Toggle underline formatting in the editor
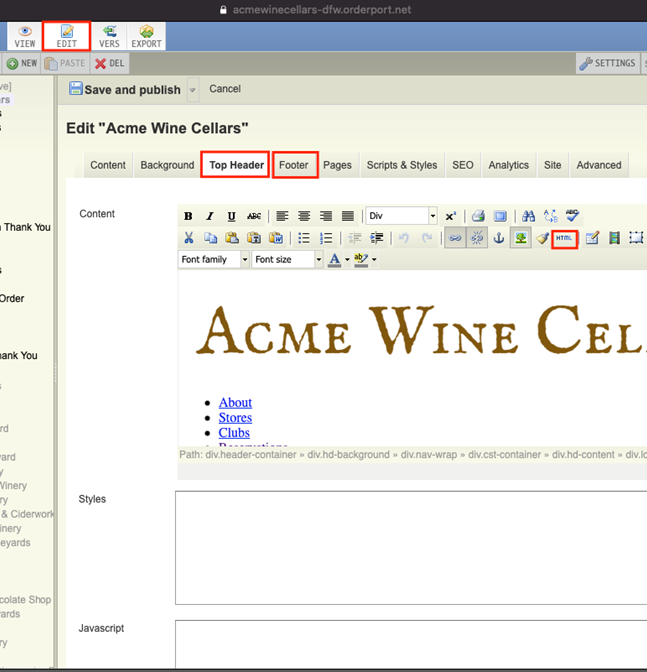Image resolution: width=647 pixels, height=672 pixels. click(231, 216)
